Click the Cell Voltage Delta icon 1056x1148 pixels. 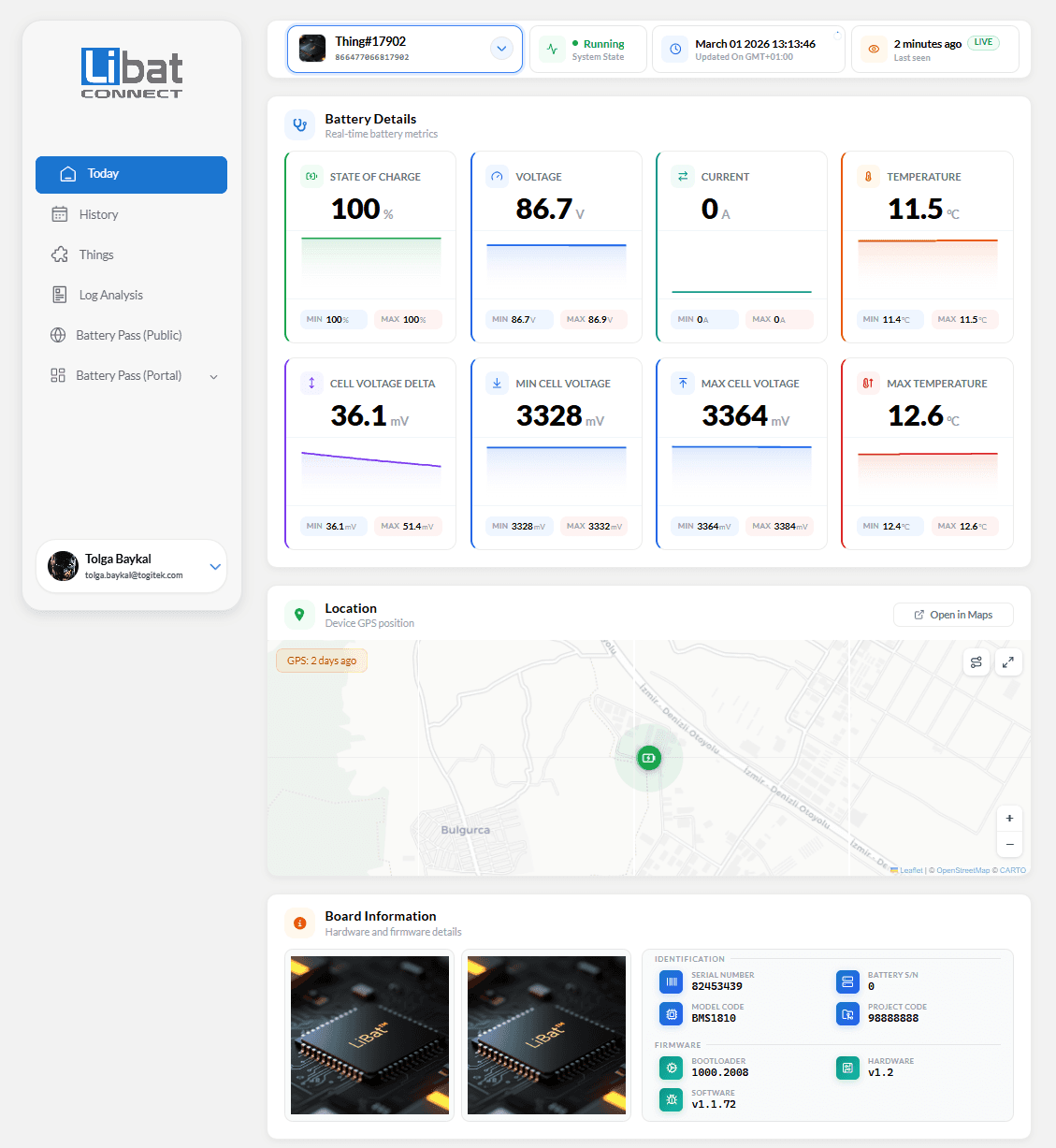[311, 383]
